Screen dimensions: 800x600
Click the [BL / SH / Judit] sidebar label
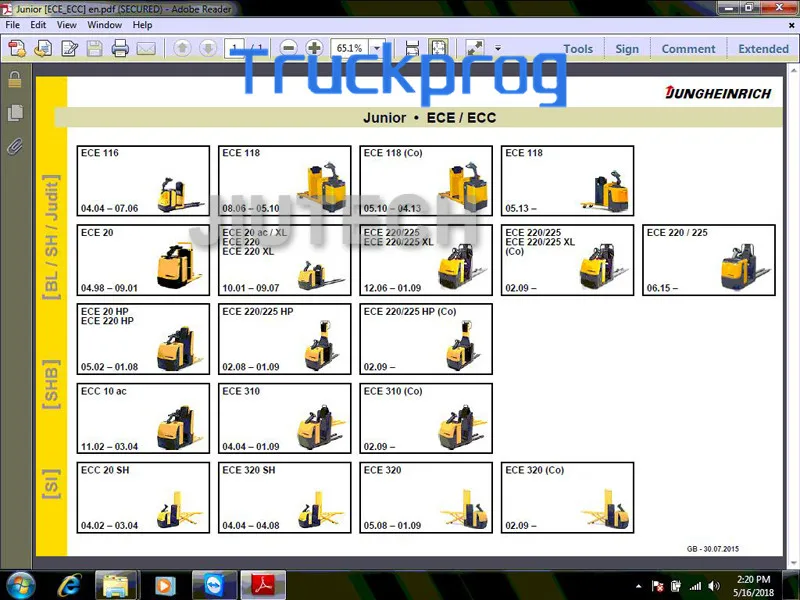pyautogui.click(x=51, y=237)
